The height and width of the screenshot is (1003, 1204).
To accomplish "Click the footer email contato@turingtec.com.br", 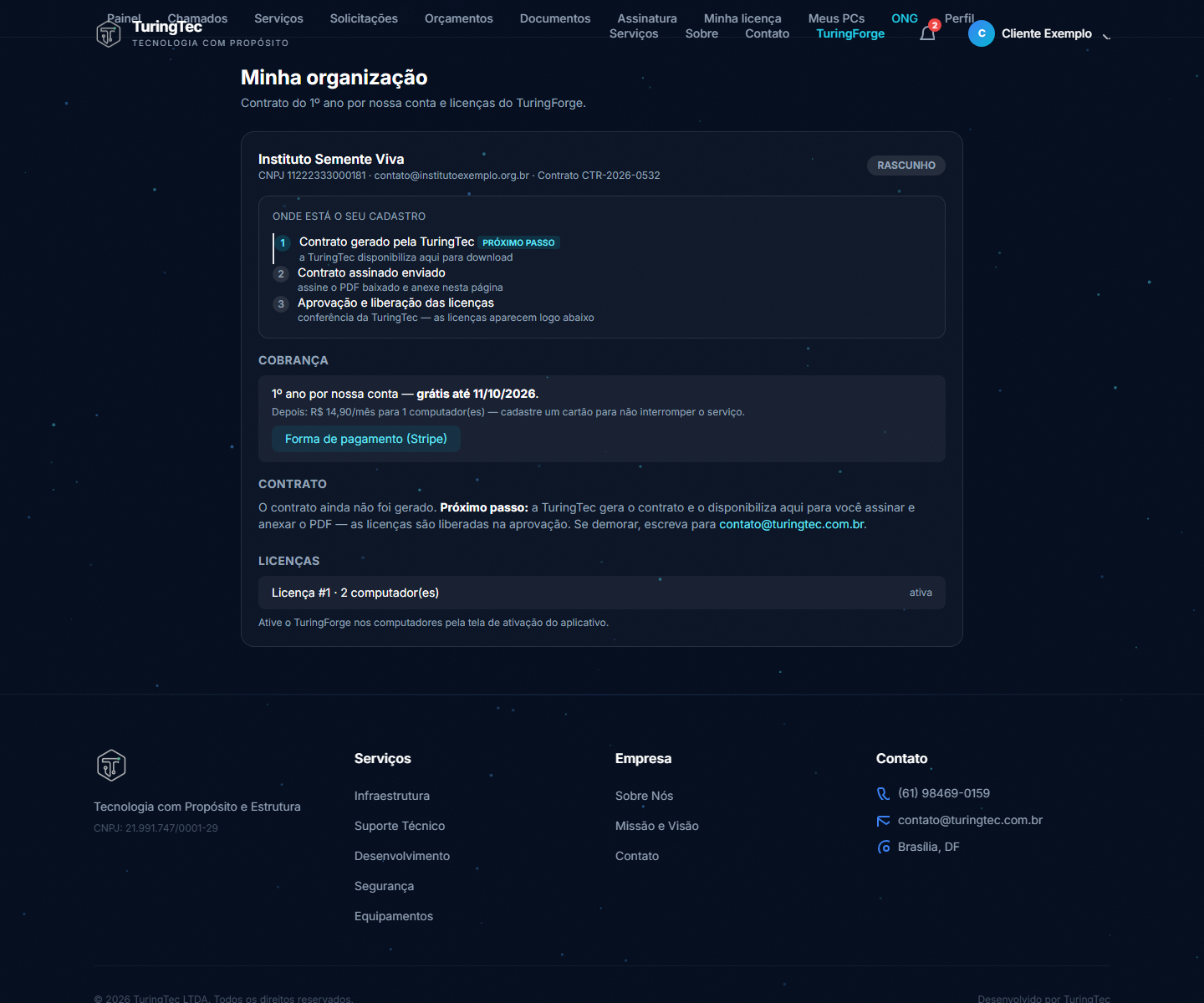I will click(970, 820).
